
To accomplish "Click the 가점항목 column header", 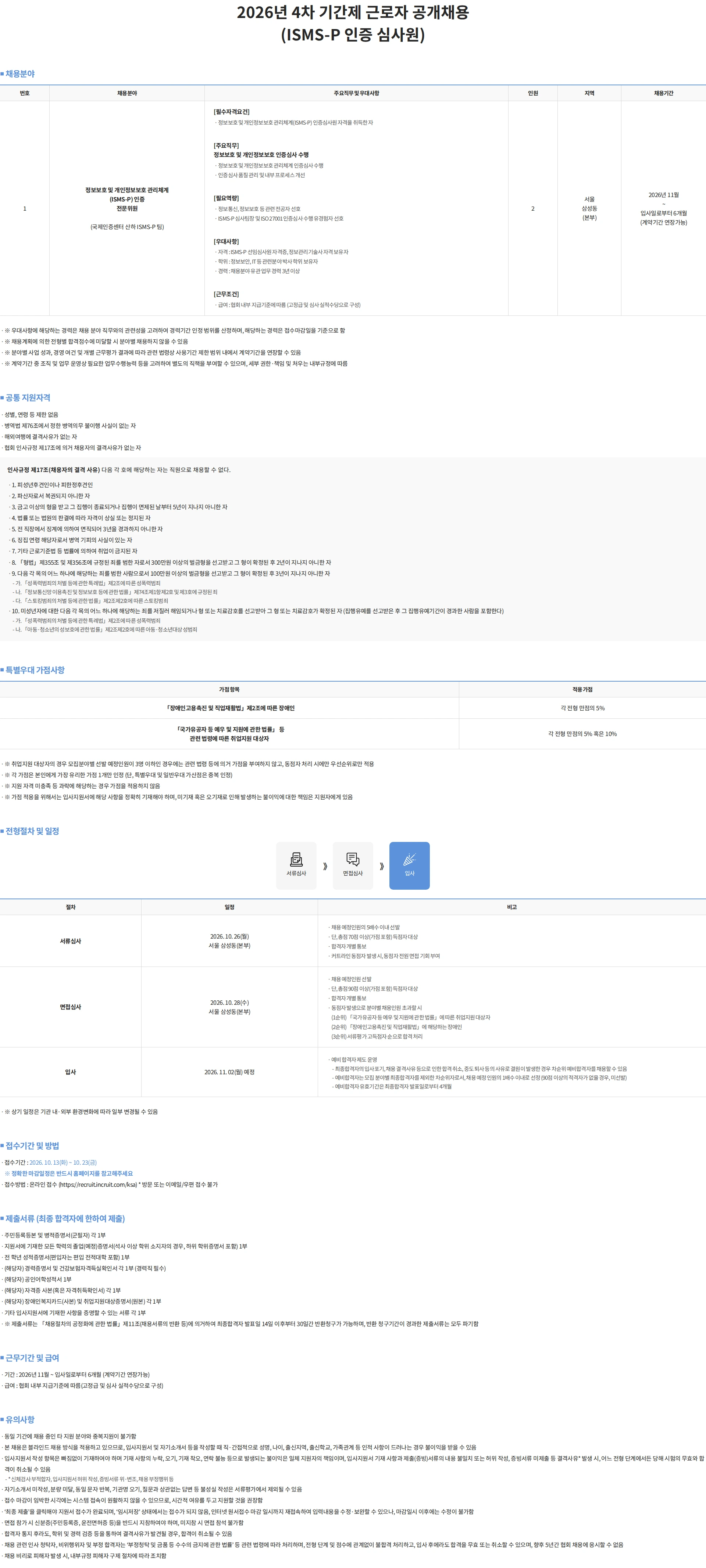I will [x=229, y=689].
